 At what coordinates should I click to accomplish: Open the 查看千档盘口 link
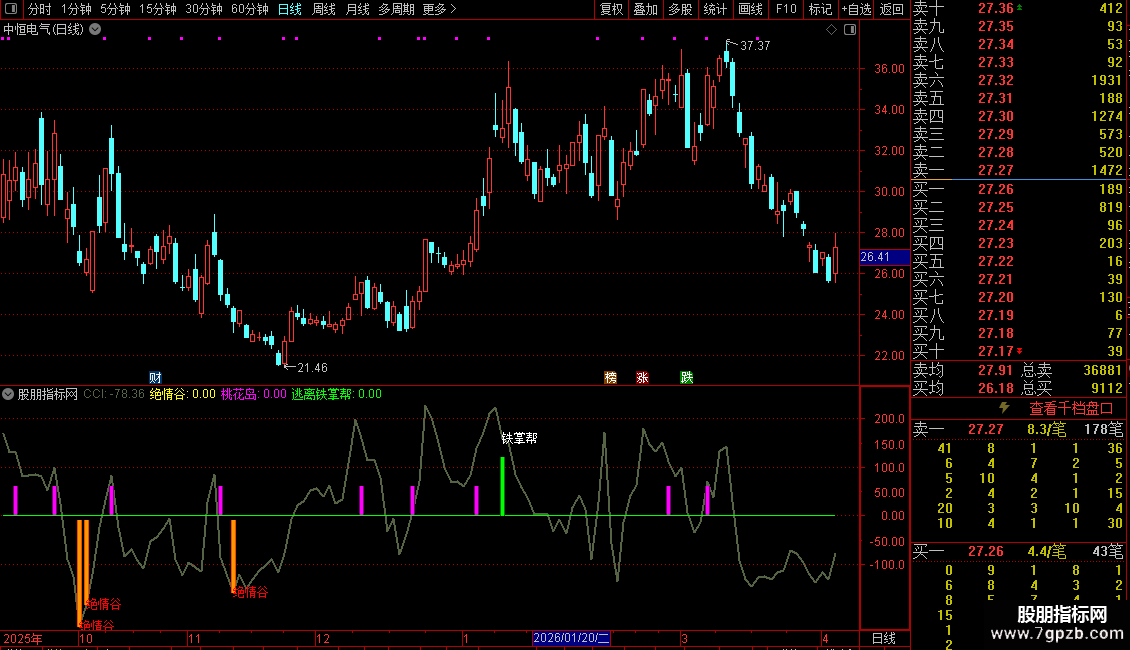[x=1069, y=409]
